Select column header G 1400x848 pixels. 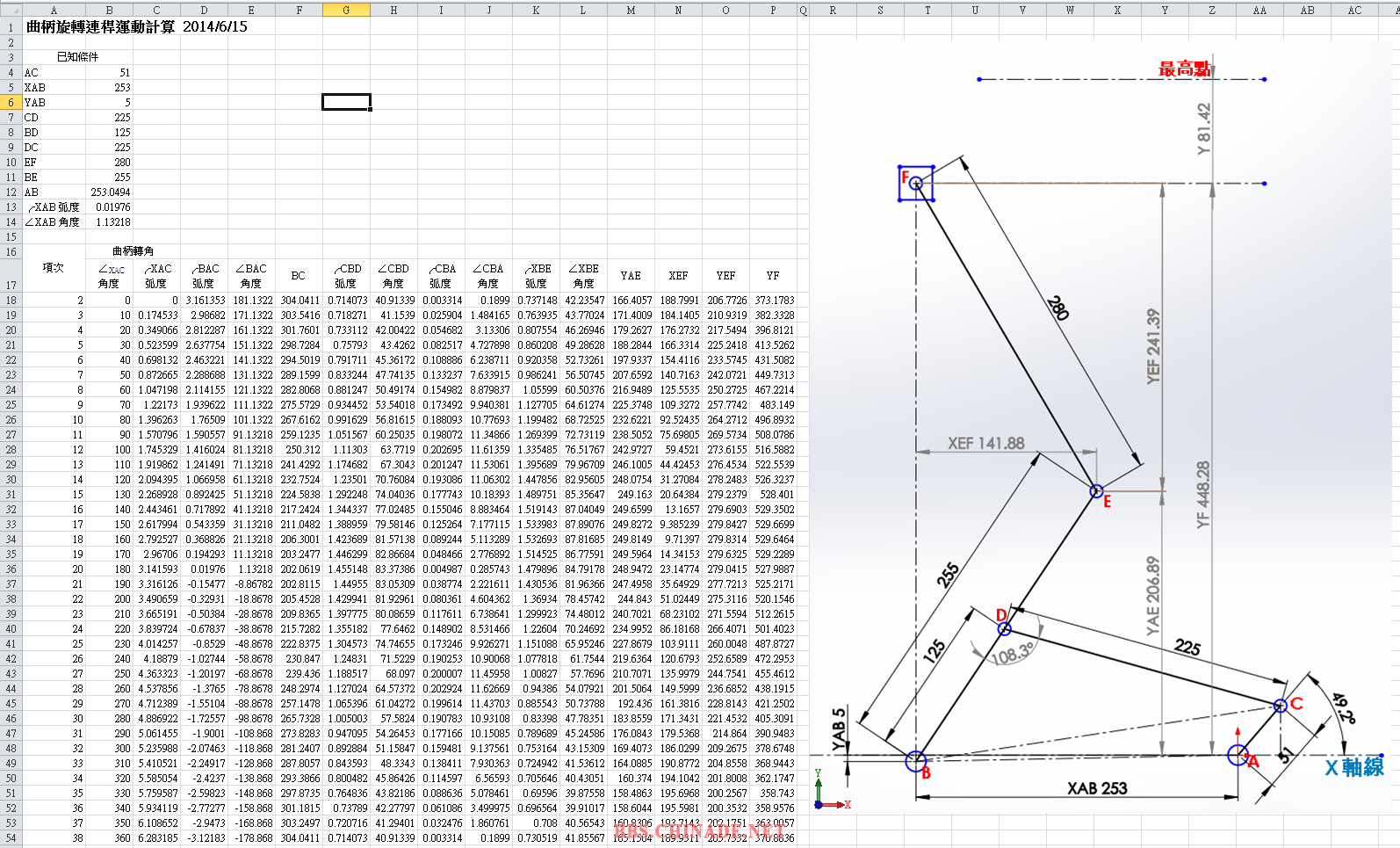click(x=346, y=11)
